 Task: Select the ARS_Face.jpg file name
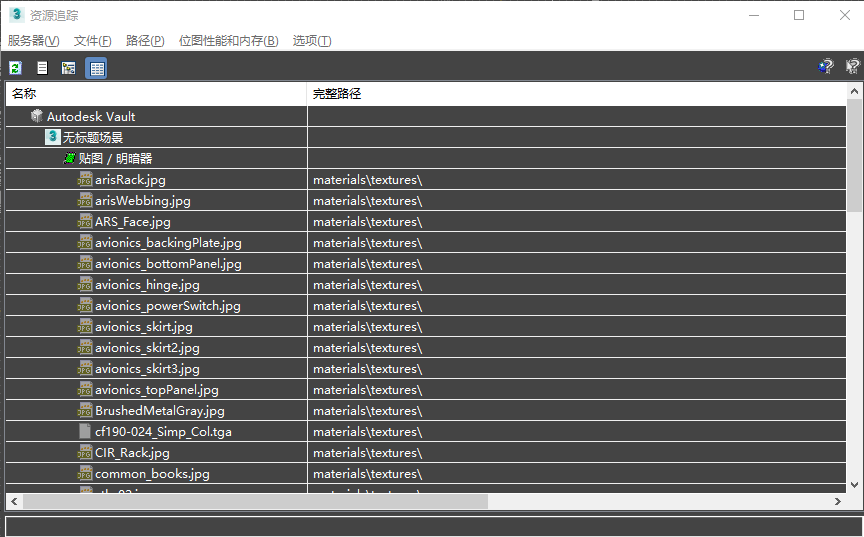133,221
